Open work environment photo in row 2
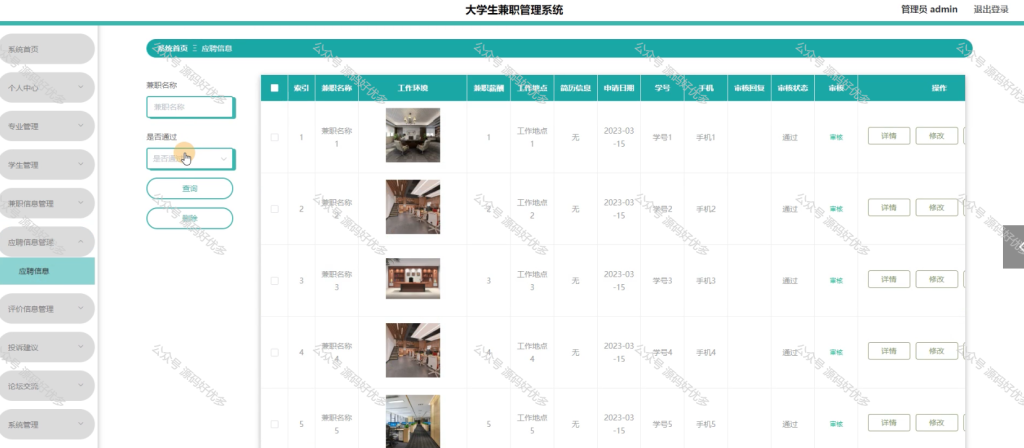1024x448 pixels. pos(413,207)
